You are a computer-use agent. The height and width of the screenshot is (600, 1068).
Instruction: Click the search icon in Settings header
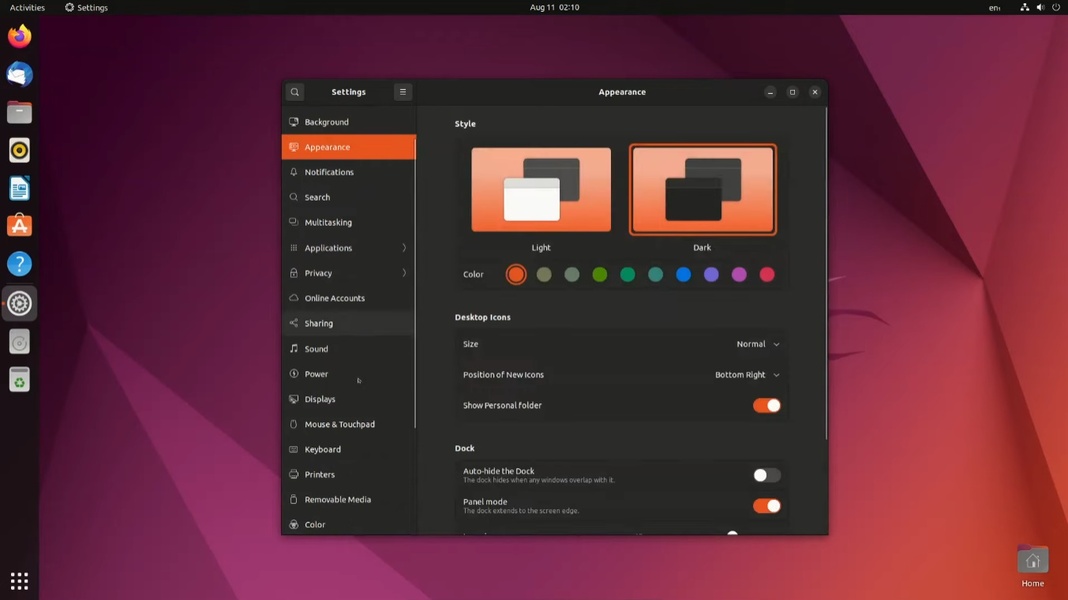click(x=295, y=92)
